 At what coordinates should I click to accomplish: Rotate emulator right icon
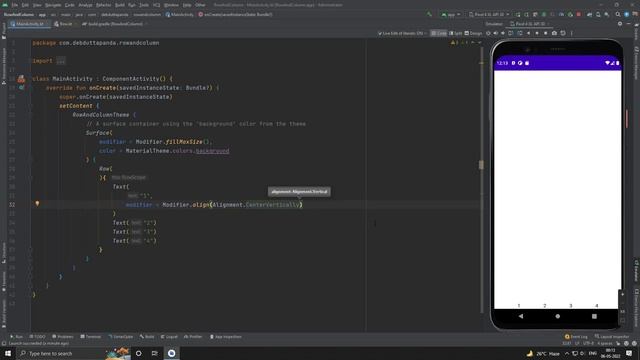click(x=520, y=33)
